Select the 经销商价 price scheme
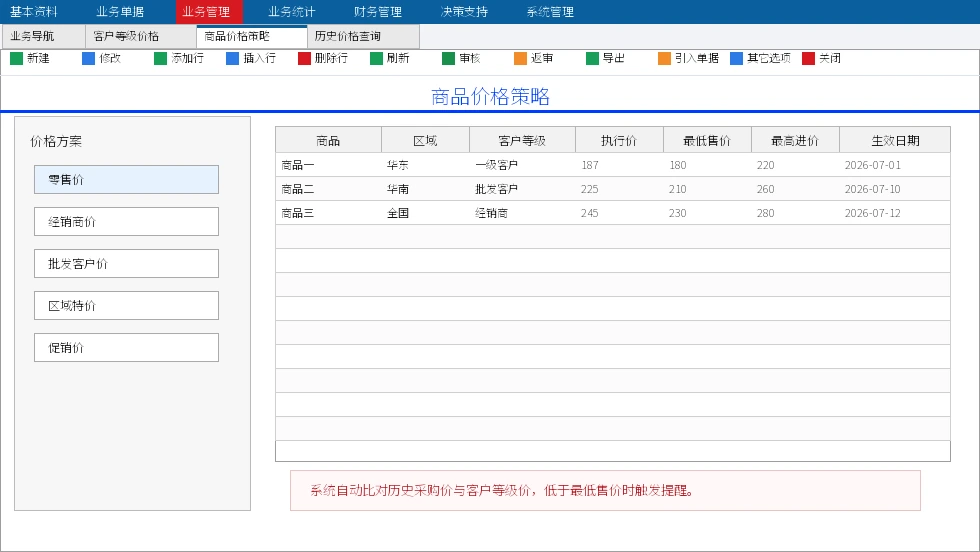980x552 pixels. 126,221
